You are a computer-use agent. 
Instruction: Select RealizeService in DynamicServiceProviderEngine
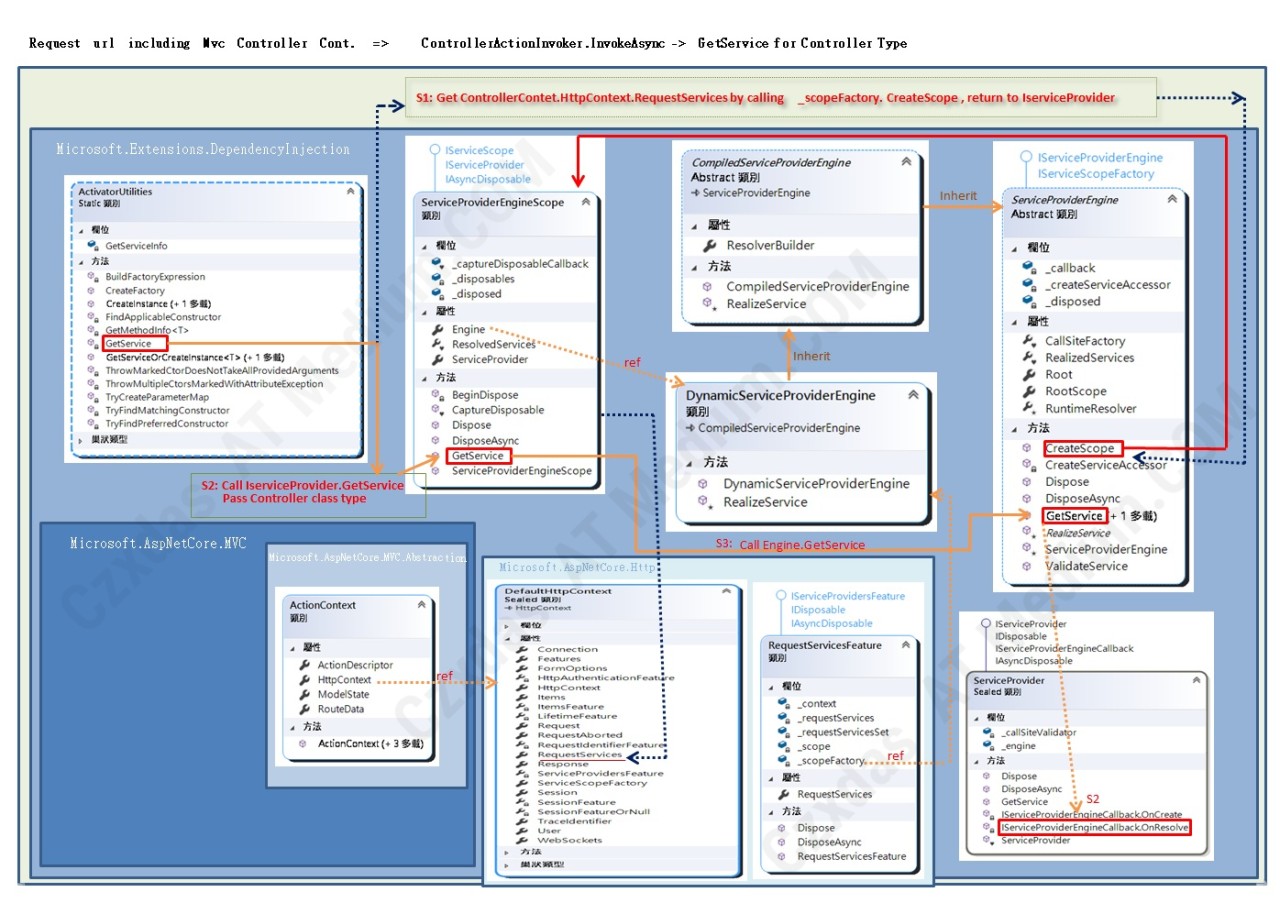(765, 502)
